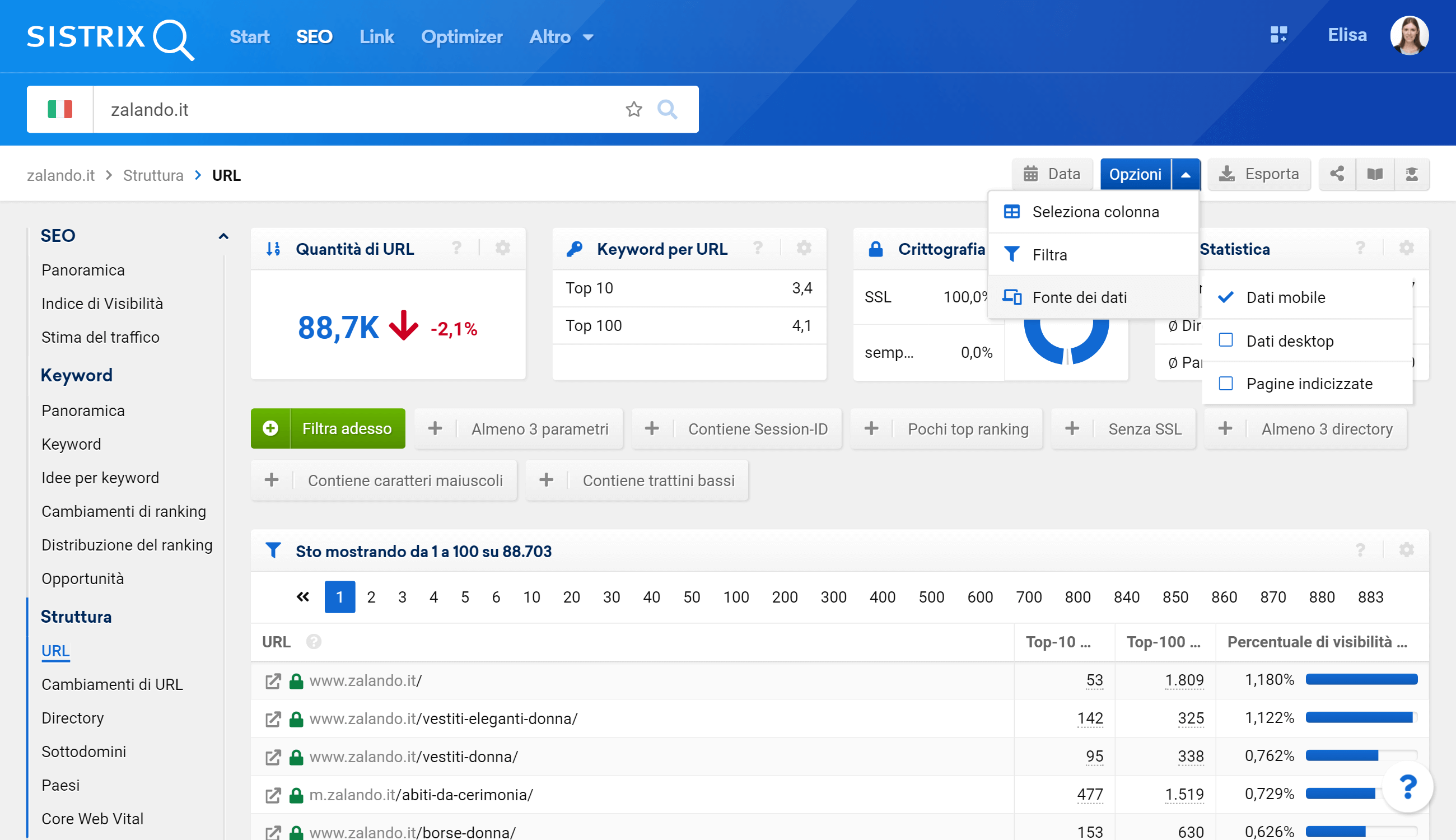Toggle Dati mobile option

(x=1307, y=297)
